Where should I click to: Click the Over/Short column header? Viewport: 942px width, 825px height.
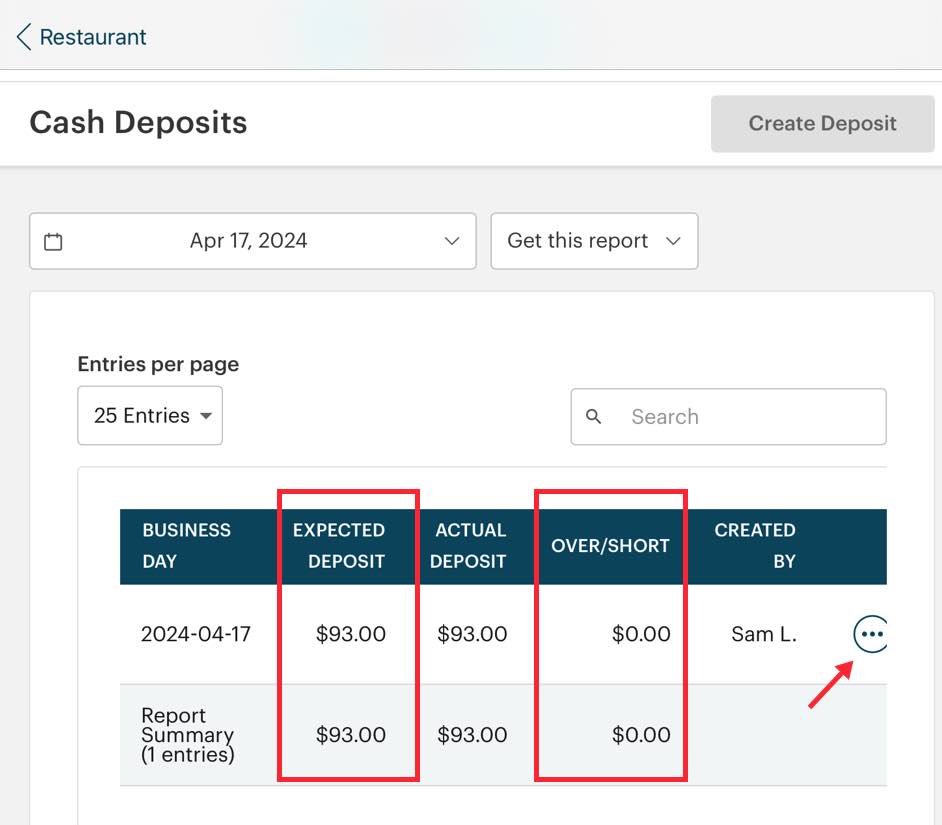coord(611,546)
